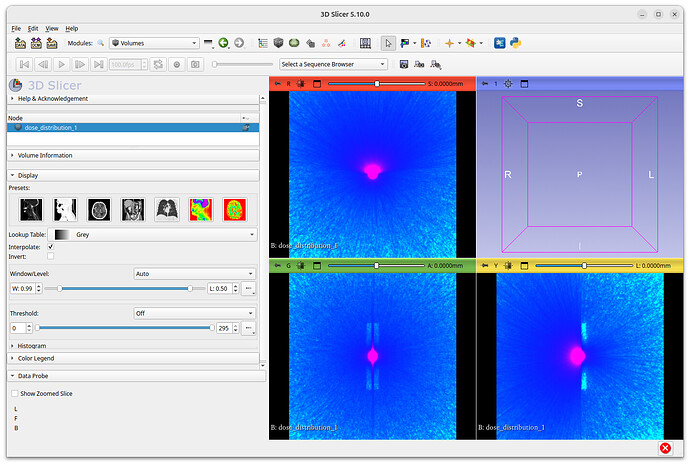Click the green slice view offset slider
Image resolution: width=690 pixels, height=465 pixels.
pyautogui.click(x=376, y=266)
